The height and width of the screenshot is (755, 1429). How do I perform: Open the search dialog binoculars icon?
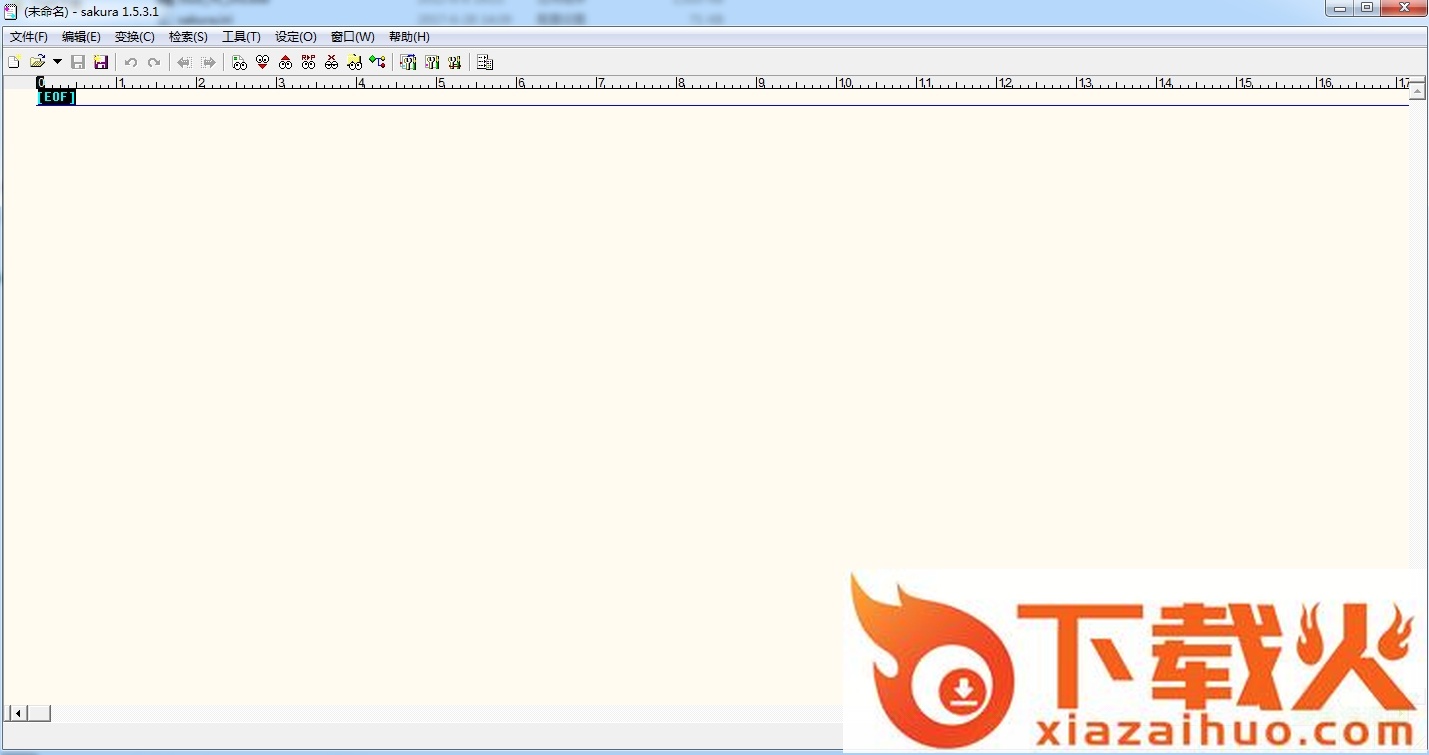coord(239,62)
